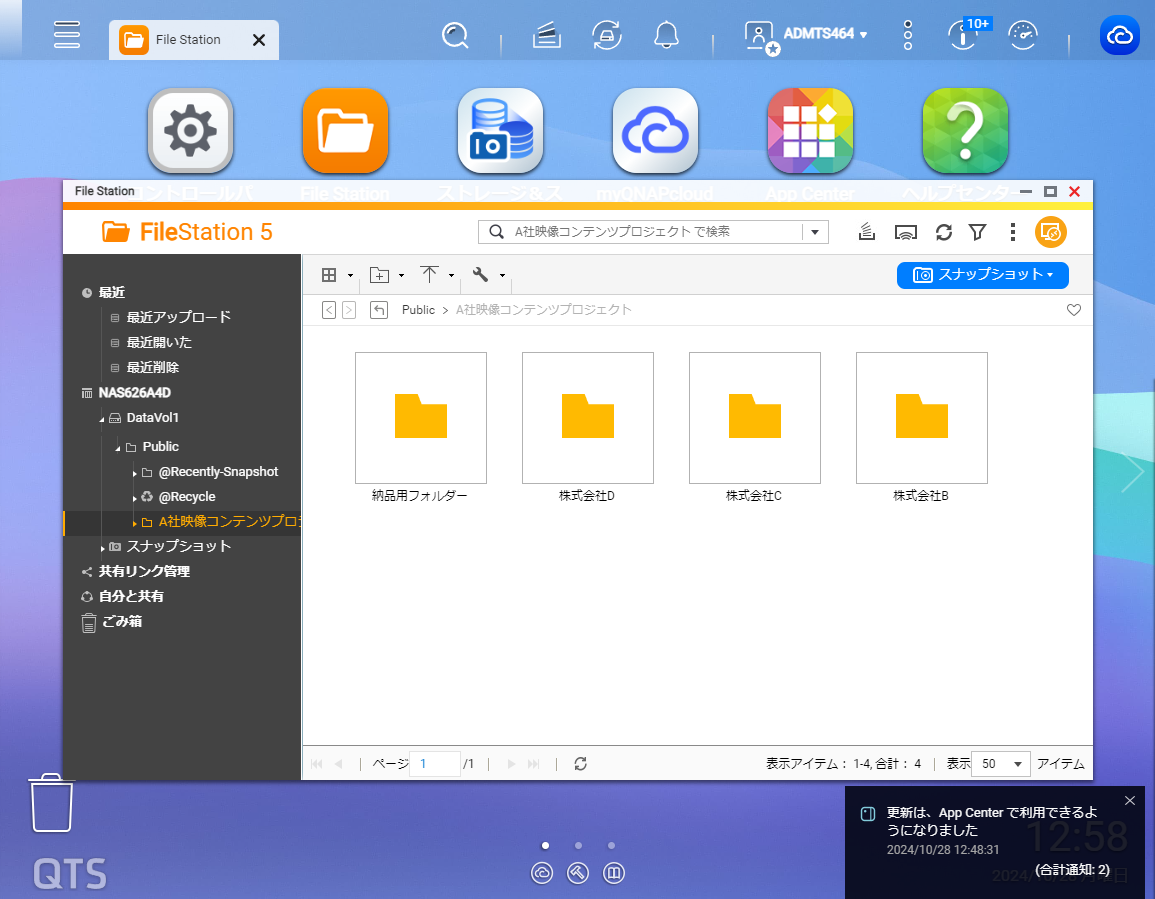The height and width of the screenshot is (899, 1155).
Task: Open the three-dot more options in top bar
Action: [908, 35]
